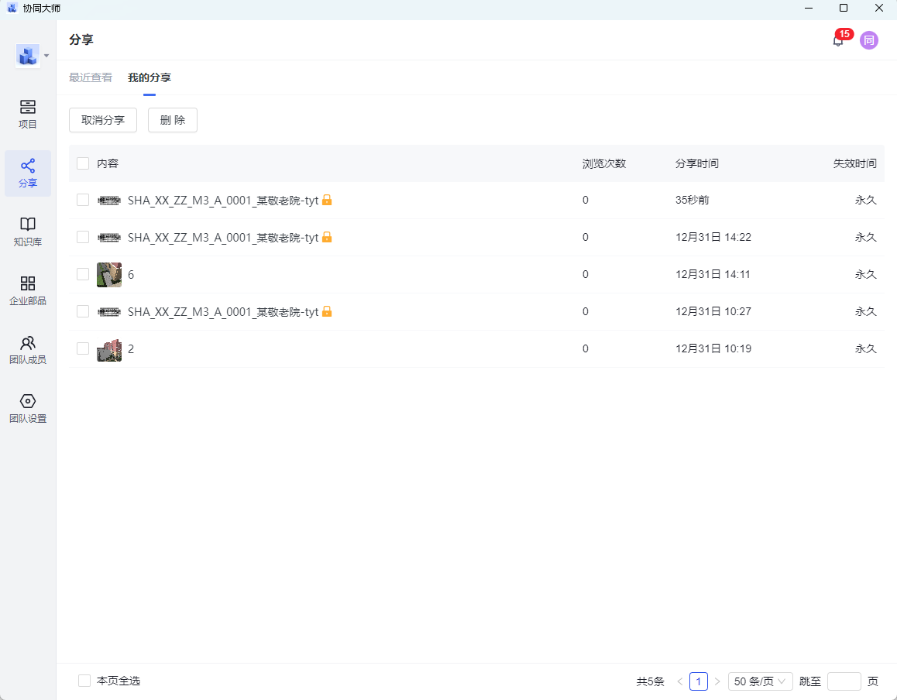This screenshot has width=897, height=700.
Task: Select the 我的分享 tab
Action: (149, 78)
